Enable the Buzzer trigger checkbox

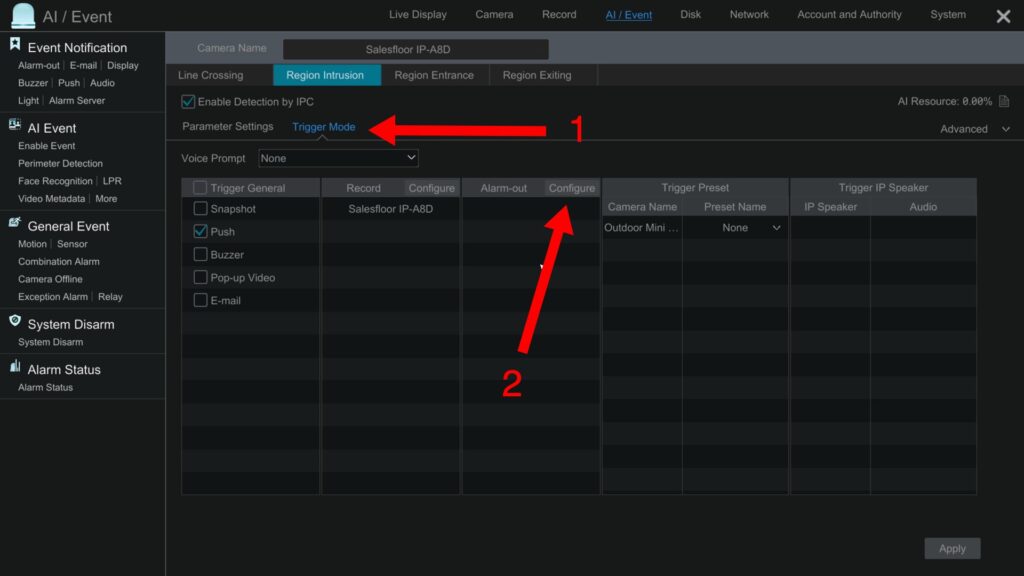pyautogui.click(x=200, y=254)
